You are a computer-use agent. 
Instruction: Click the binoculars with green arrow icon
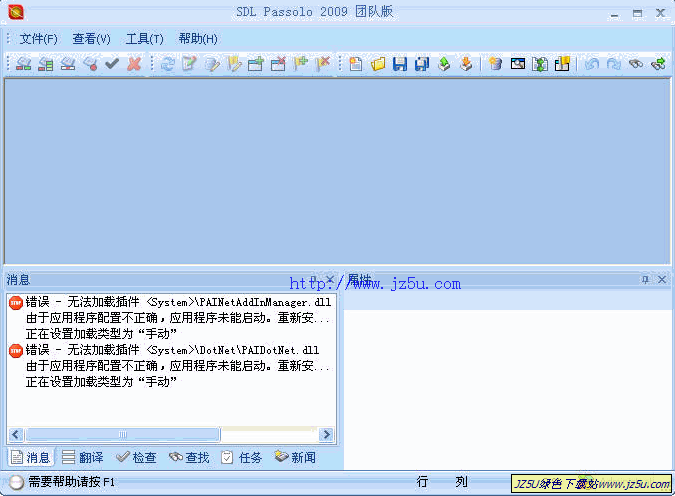(659, 64)
